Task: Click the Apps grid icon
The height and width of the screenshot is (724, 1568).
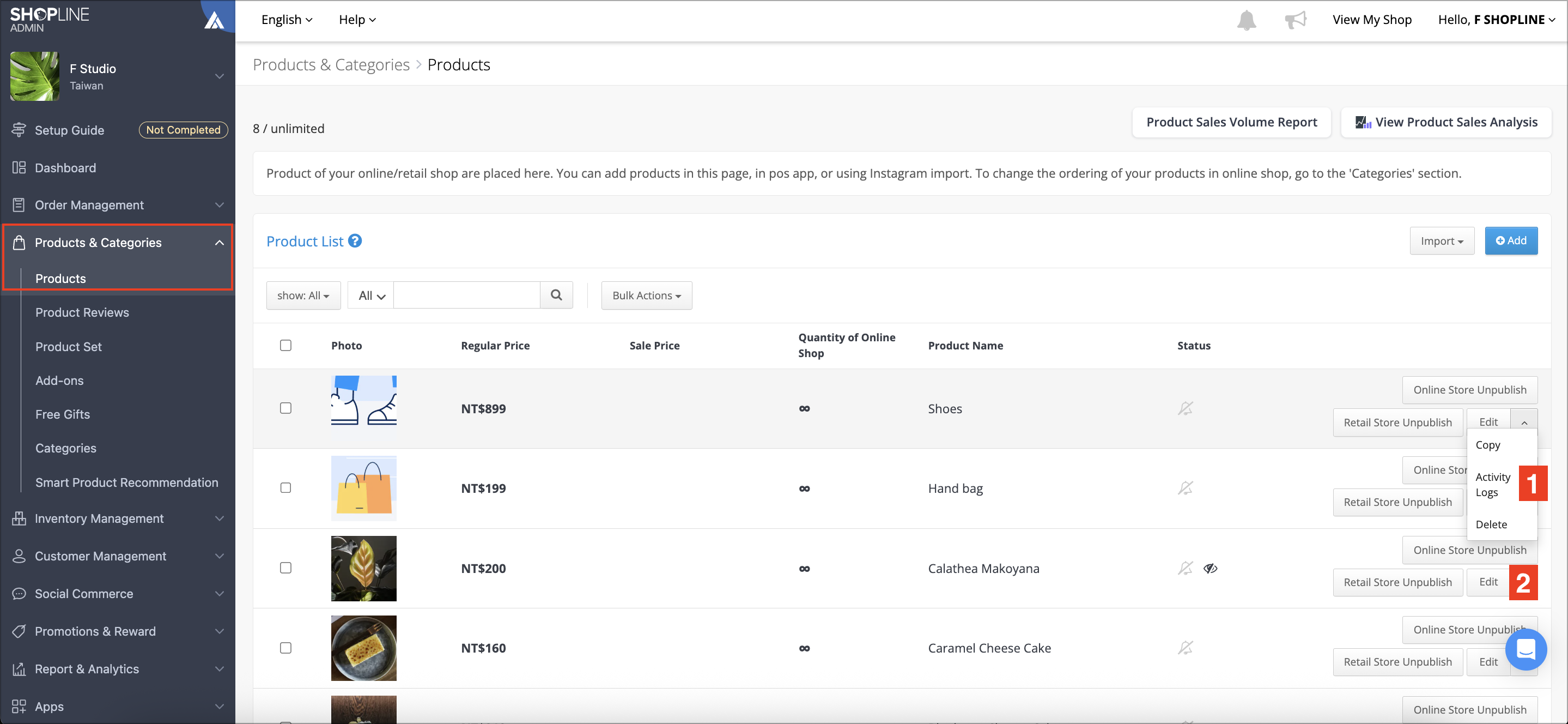Action: [x=19, y=707]
